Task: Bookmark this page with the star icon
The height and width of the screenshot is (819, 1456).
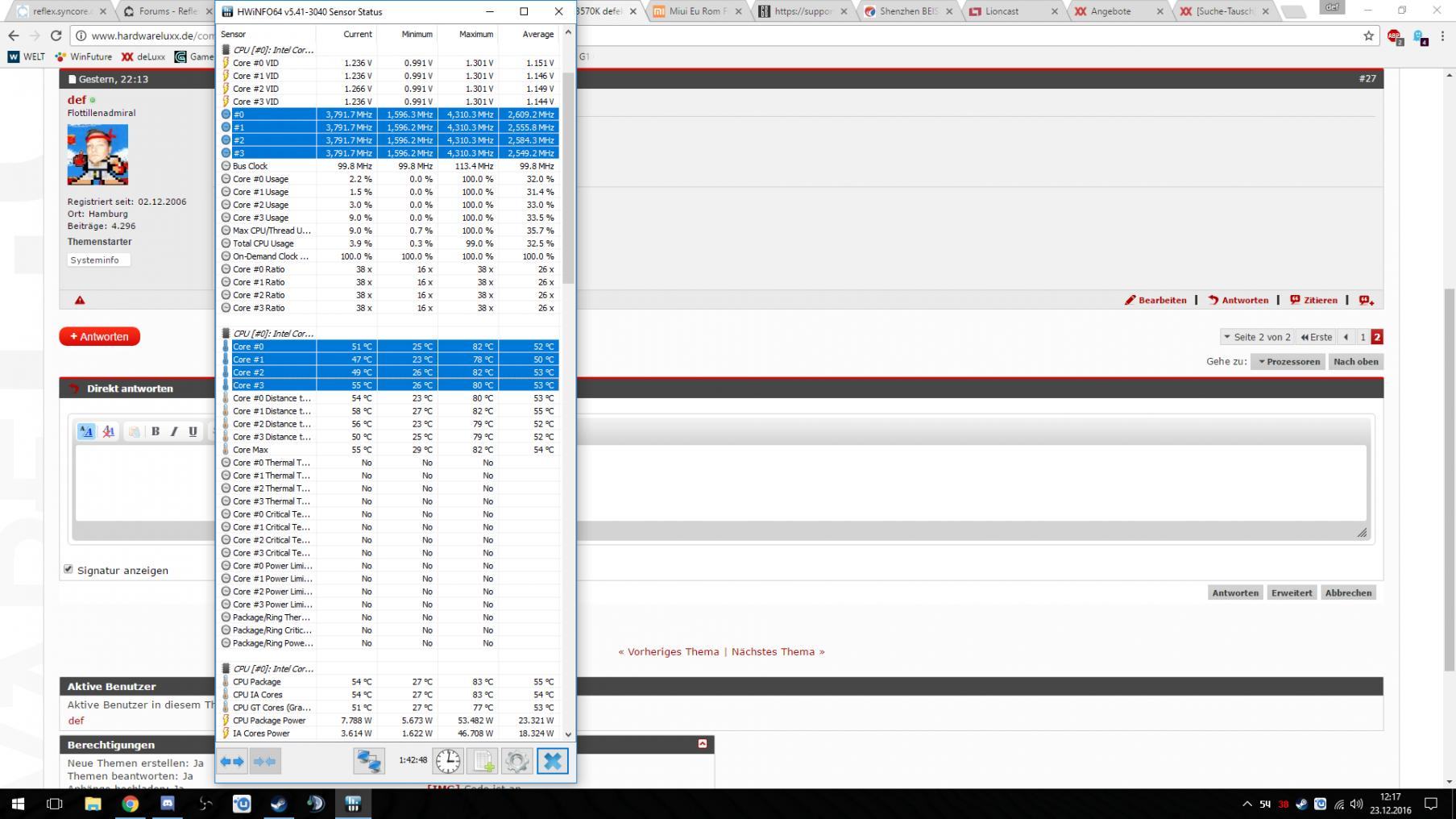Action: (x=1368, y=35)
